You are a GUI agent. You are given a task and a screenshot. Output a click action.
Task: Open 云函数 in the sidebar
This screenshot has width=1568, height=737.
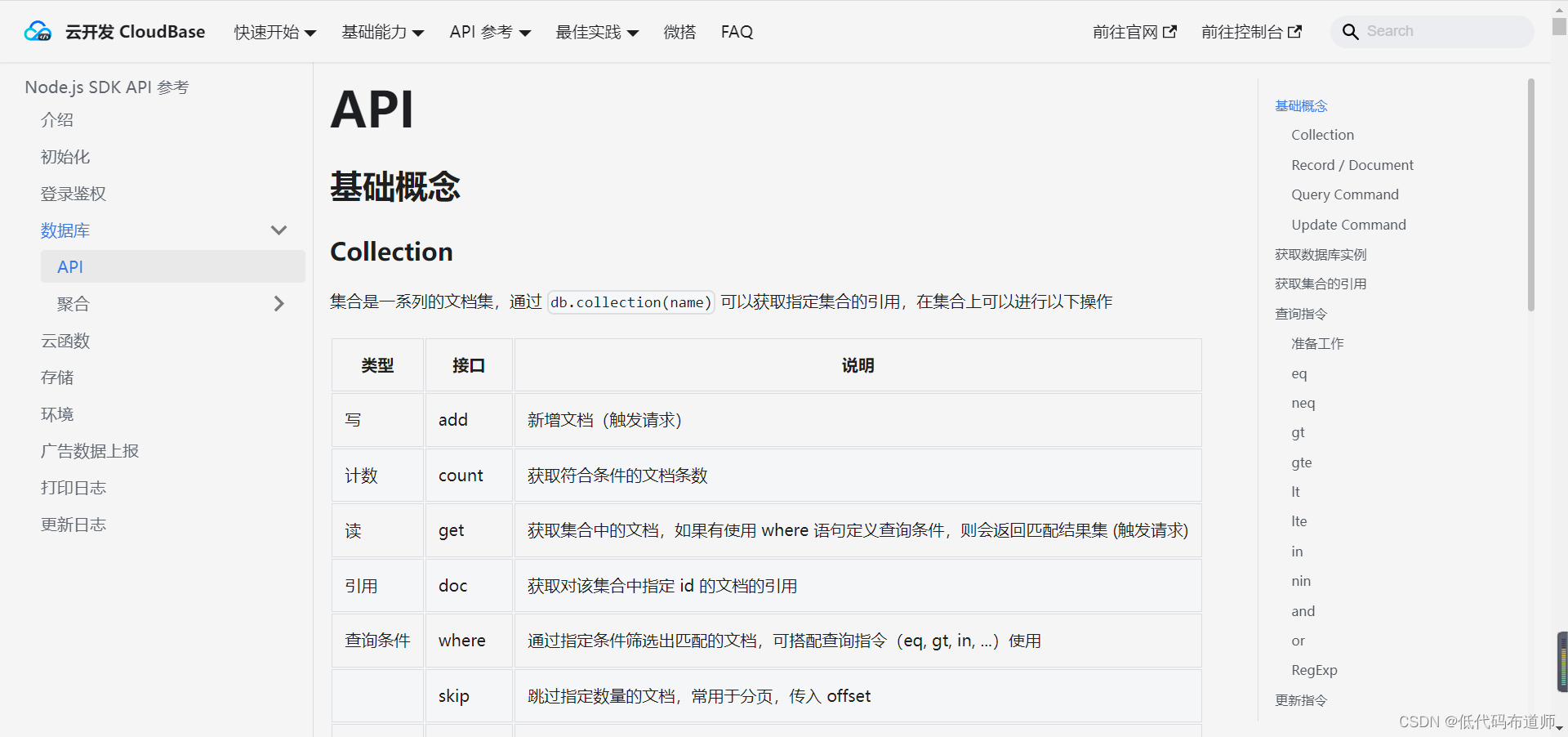[x=65, y=341]
